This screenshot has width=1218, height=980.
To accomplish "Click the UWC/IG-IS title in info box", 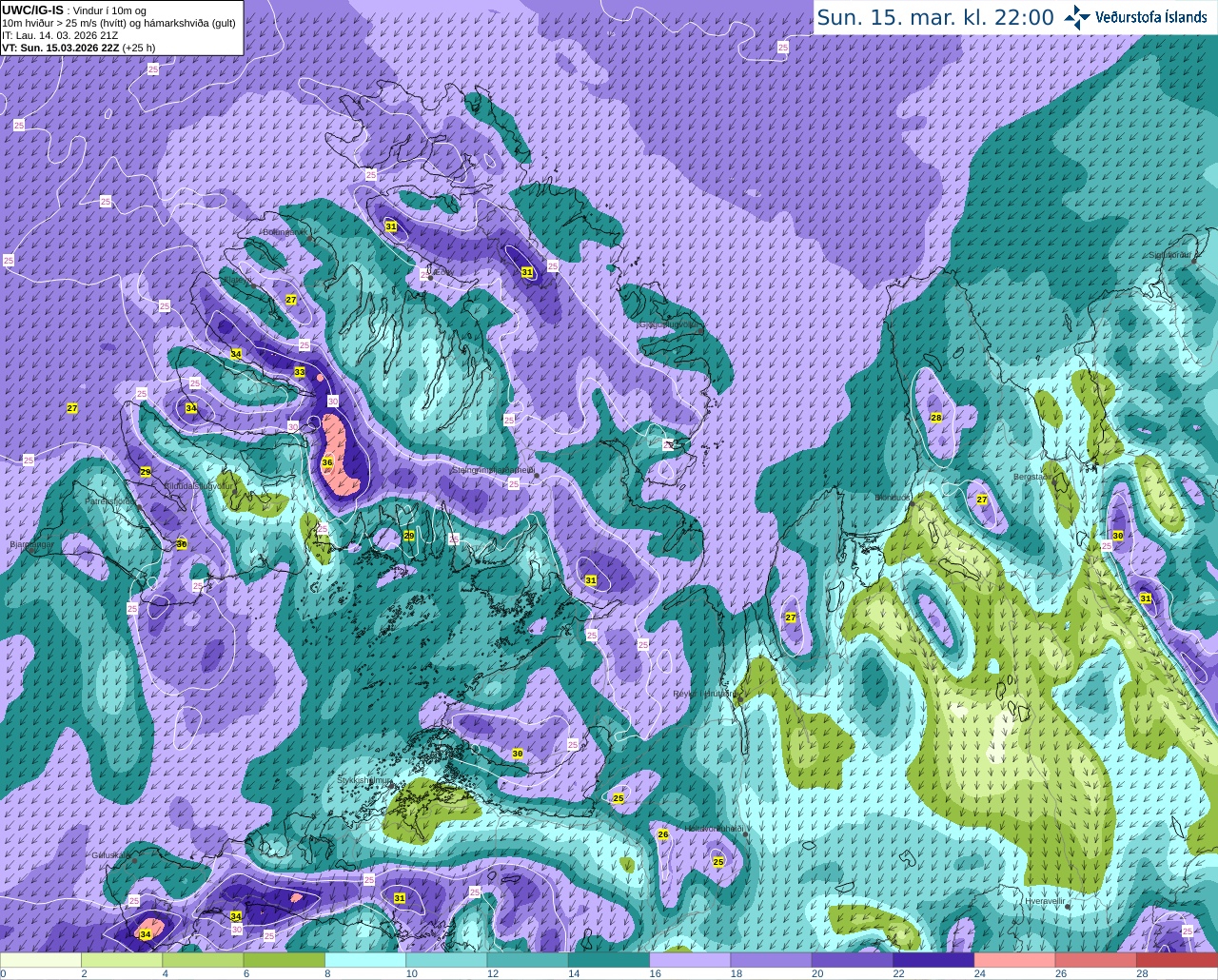I will 33,10.
